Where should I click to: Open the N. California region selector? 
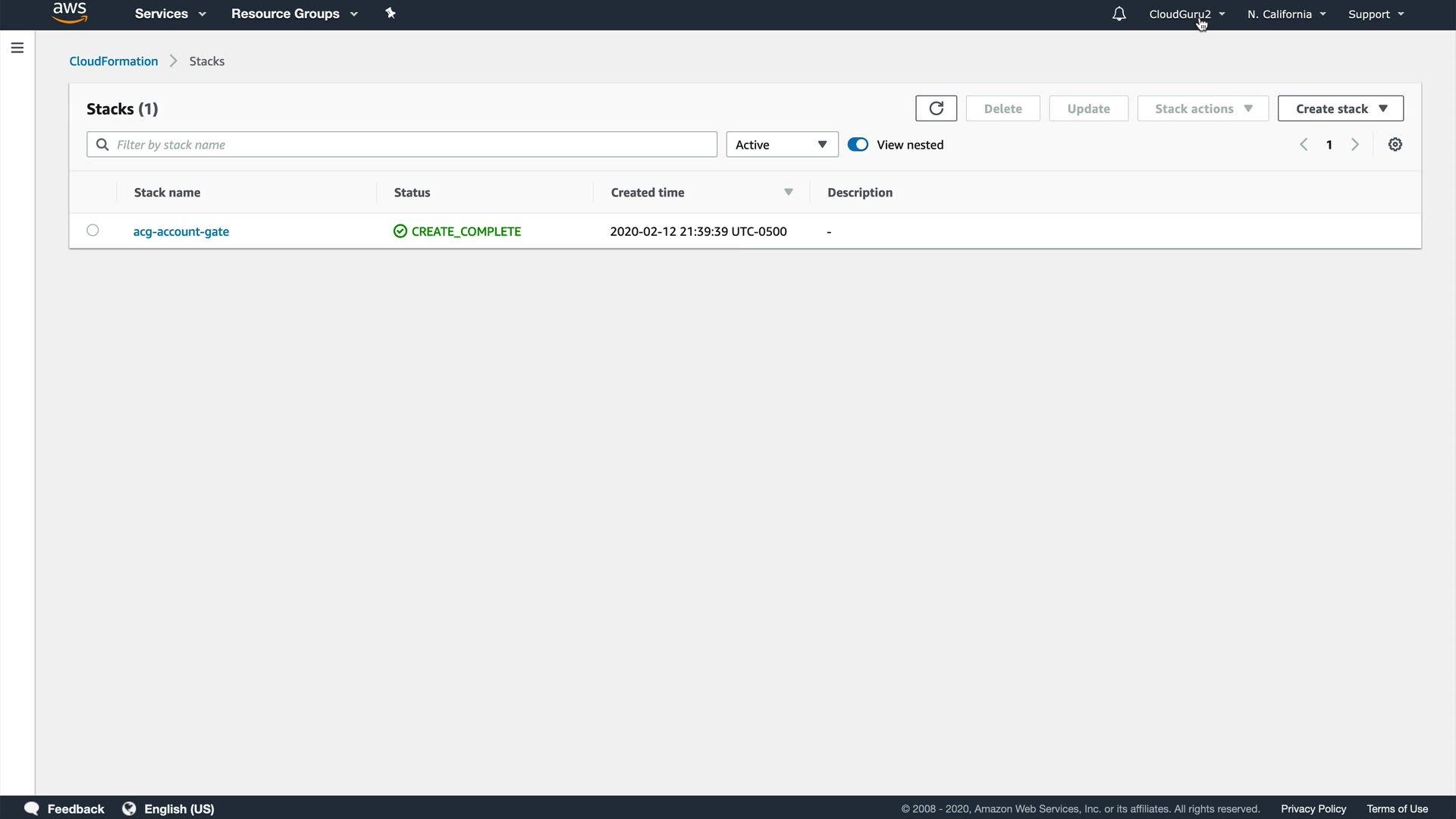(1286, 14)
